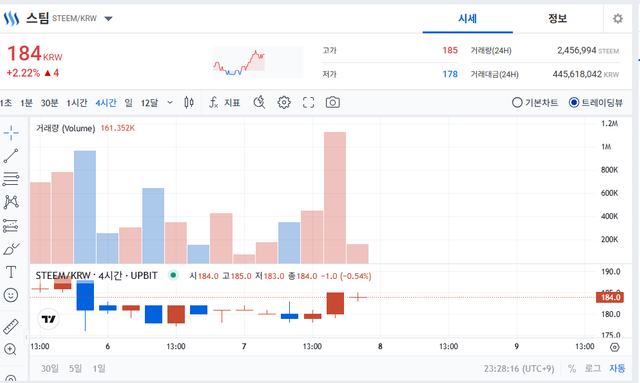The image size is (640, 383).
Task: Select the 기본차트 radio option
Action: pos(535,102)
